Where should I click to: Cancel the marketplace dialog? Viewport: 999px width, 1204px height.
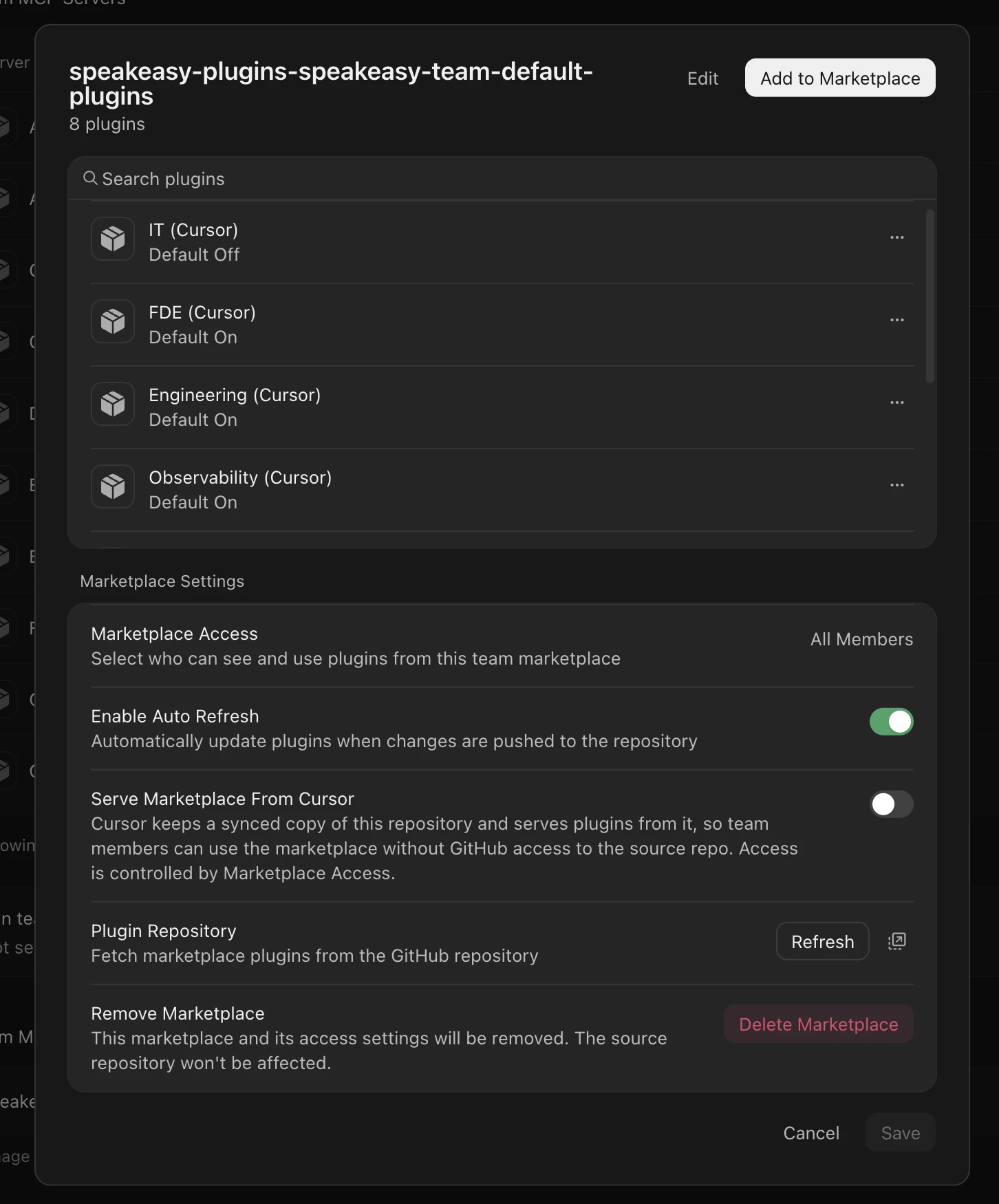(x=811, y=1132)
